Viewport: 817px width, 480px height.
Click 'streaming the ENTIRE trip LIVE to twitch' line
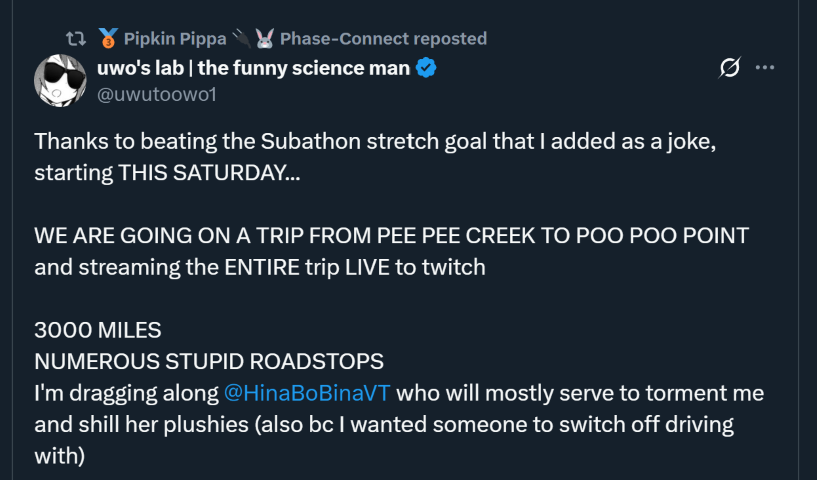pos(260,266)
